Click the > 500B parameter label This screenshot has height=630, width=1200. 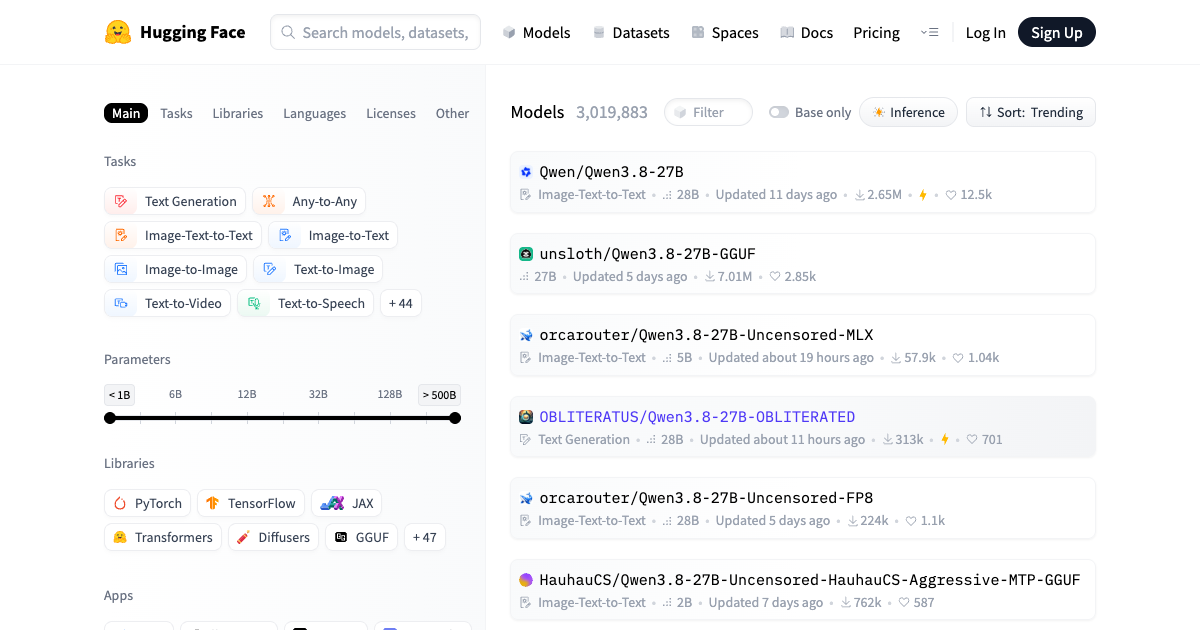point(439,394)
